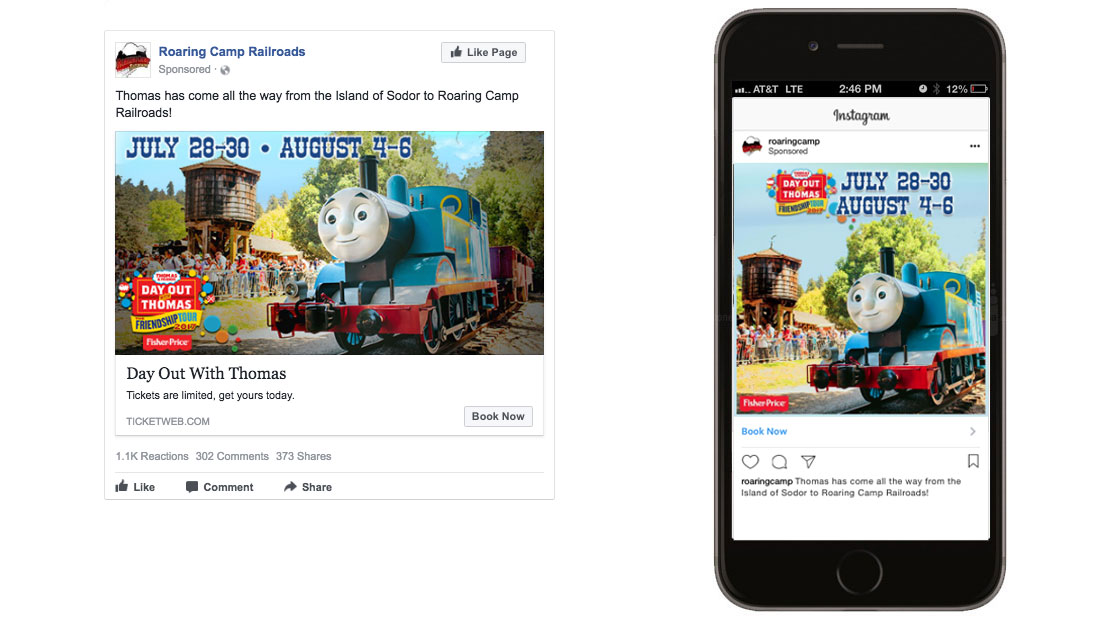Toggle the Instagram bookmark save icon
The width and height of the screenshot is (1100, 619).
pyautogui.click(x=973, y=461)
